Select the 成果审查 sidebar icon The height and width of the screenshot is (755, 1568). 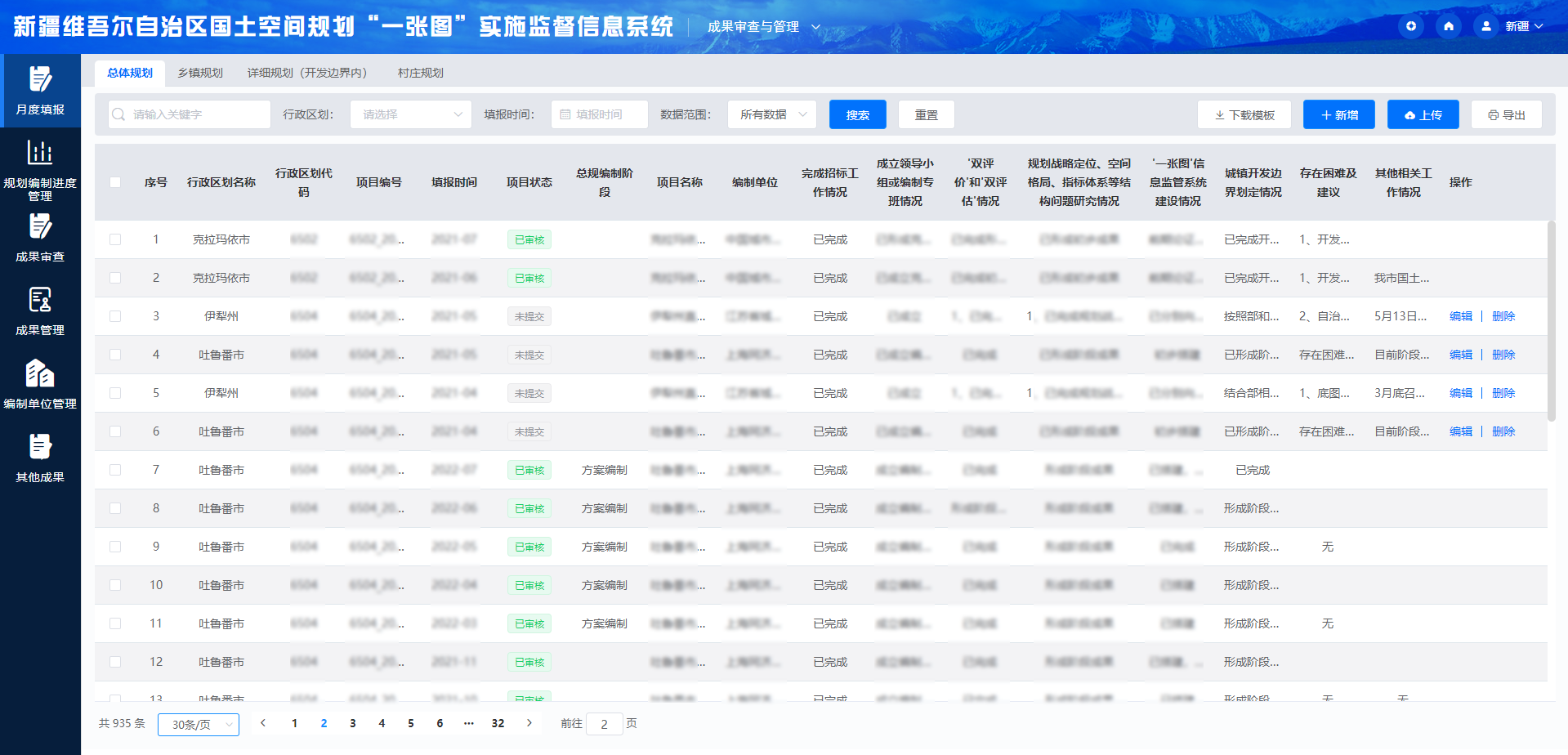[40, 238]
